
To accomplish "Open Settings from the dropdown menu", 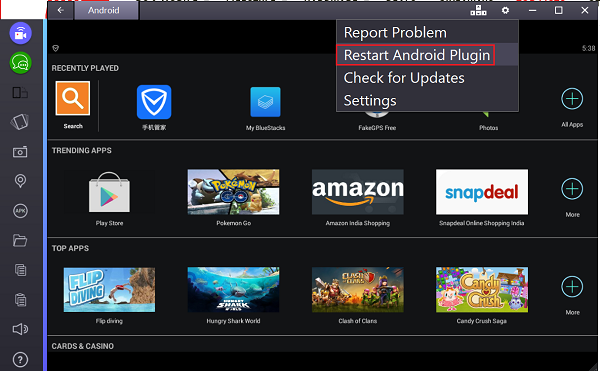I will [x=427, y=101].
